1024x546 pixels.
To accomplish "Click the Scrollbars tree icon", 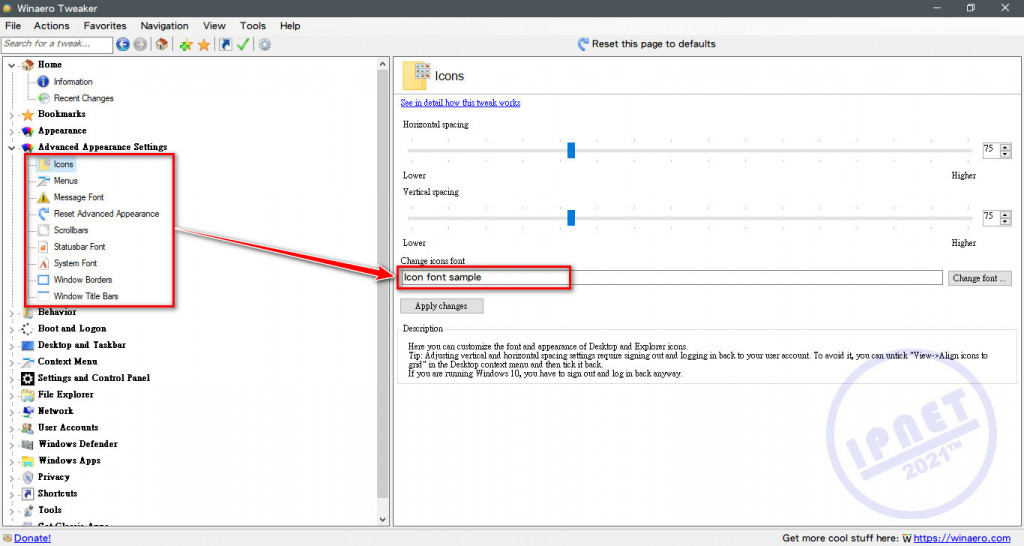I will [43, 230].
